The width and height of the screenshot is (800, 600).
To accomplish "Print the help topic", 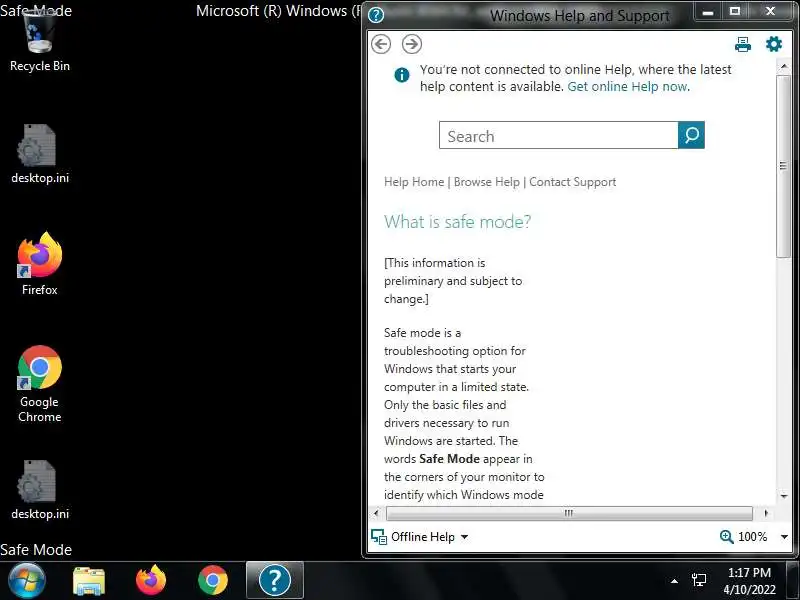I will (743, 44).
